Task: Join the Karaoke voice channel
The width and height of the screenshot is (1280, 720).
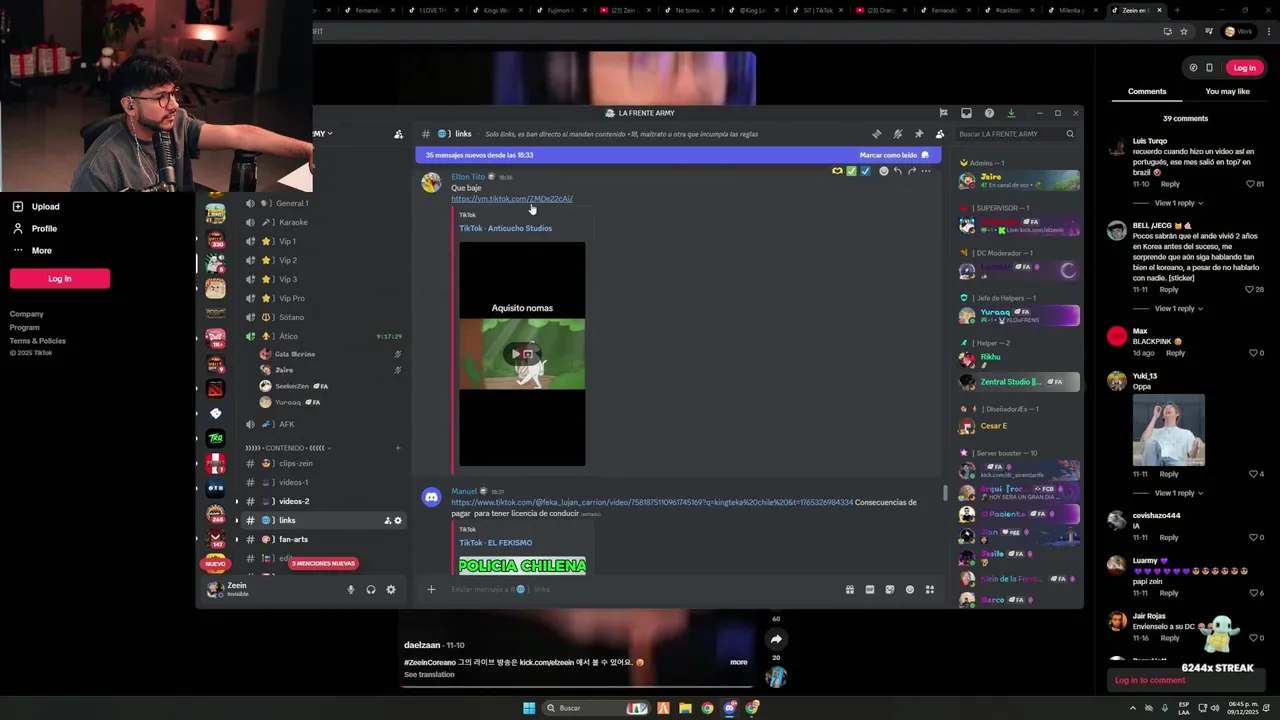Action: (x=326, y=222)
